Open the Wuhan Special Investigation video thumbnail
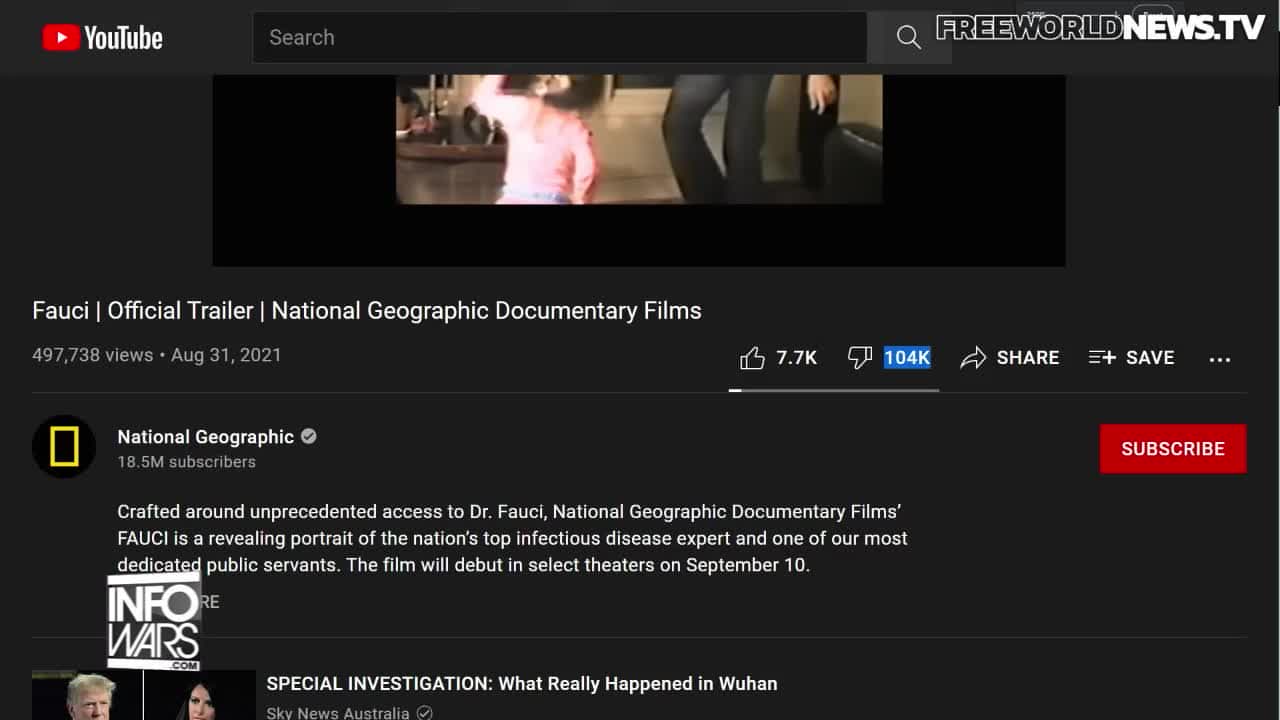This screenshot has width=1280, height=720. (144, 695)
